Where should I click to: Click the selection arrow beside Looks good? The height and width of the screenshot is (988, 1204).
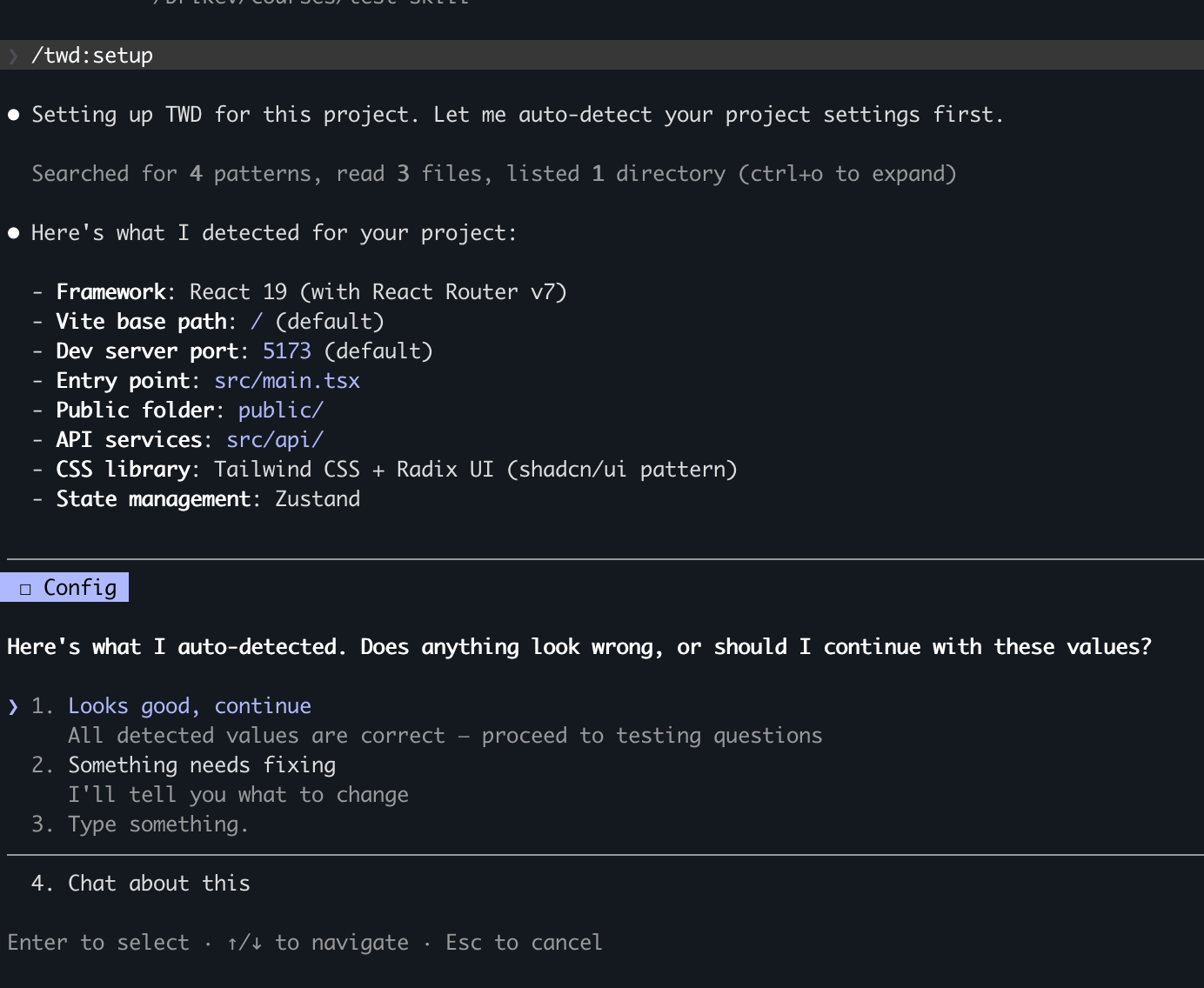(13, 706)
